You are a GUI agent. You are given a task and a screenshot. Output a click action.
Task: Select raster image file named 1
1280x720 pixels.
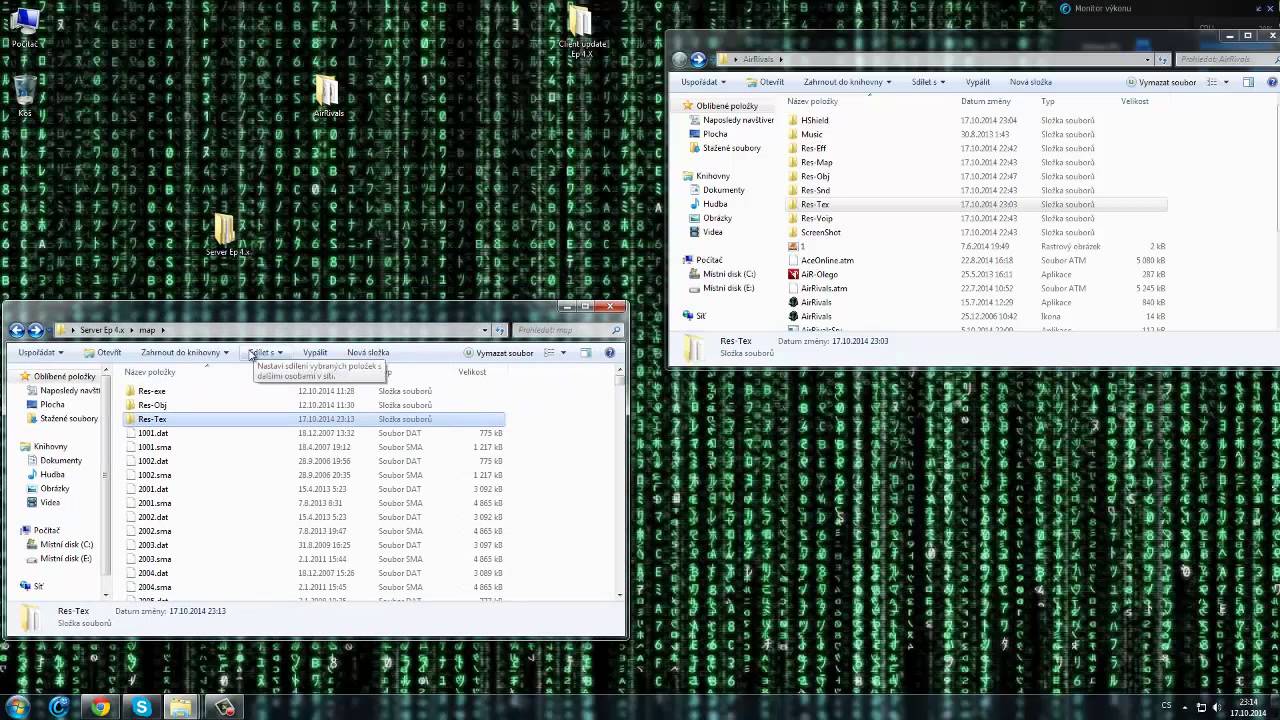point(797,246)
